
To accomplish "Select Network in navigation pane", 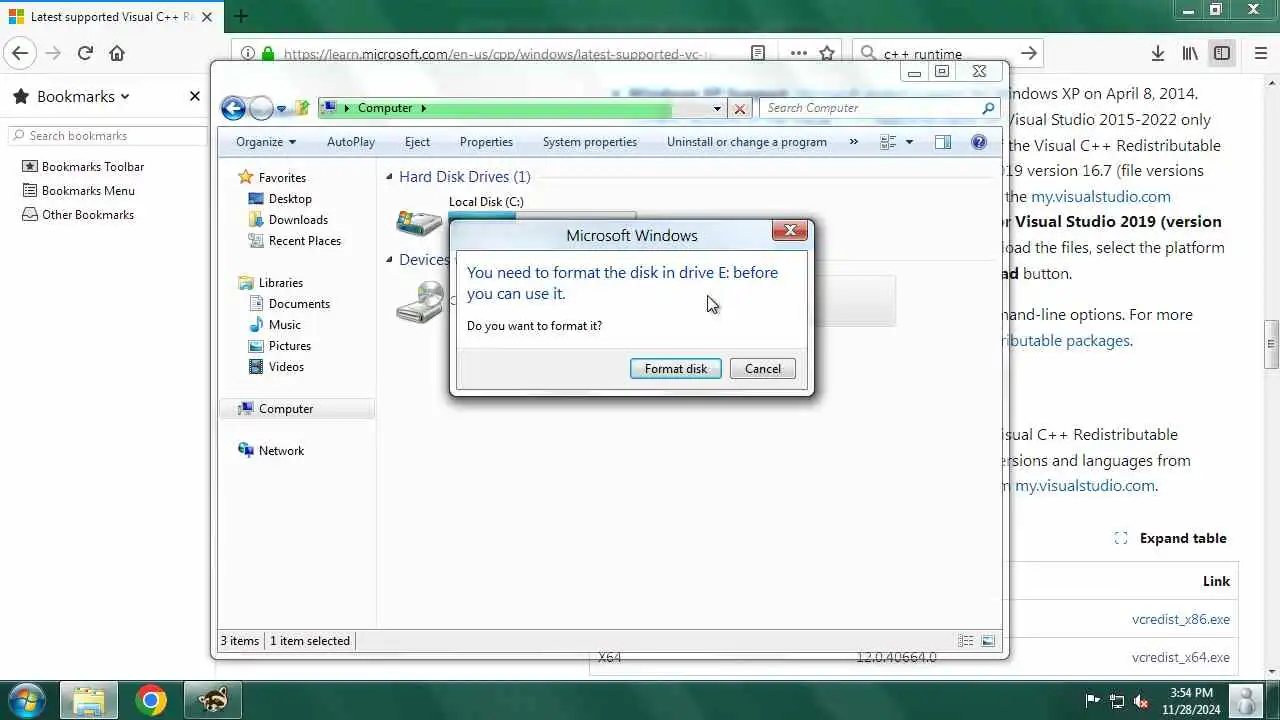I will click(281, 450).
